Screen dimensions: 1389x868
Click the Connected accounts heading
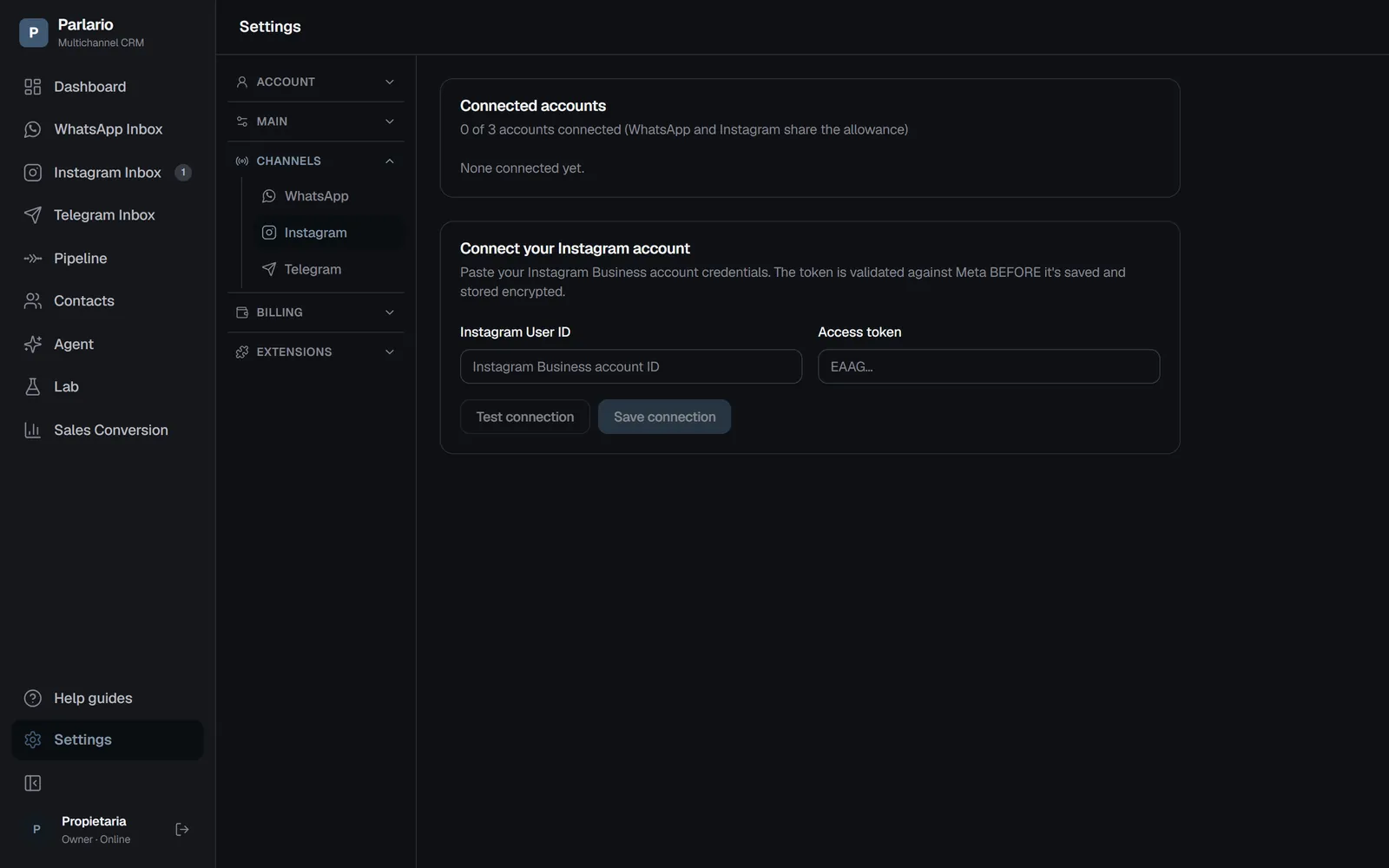click(533, 106)
